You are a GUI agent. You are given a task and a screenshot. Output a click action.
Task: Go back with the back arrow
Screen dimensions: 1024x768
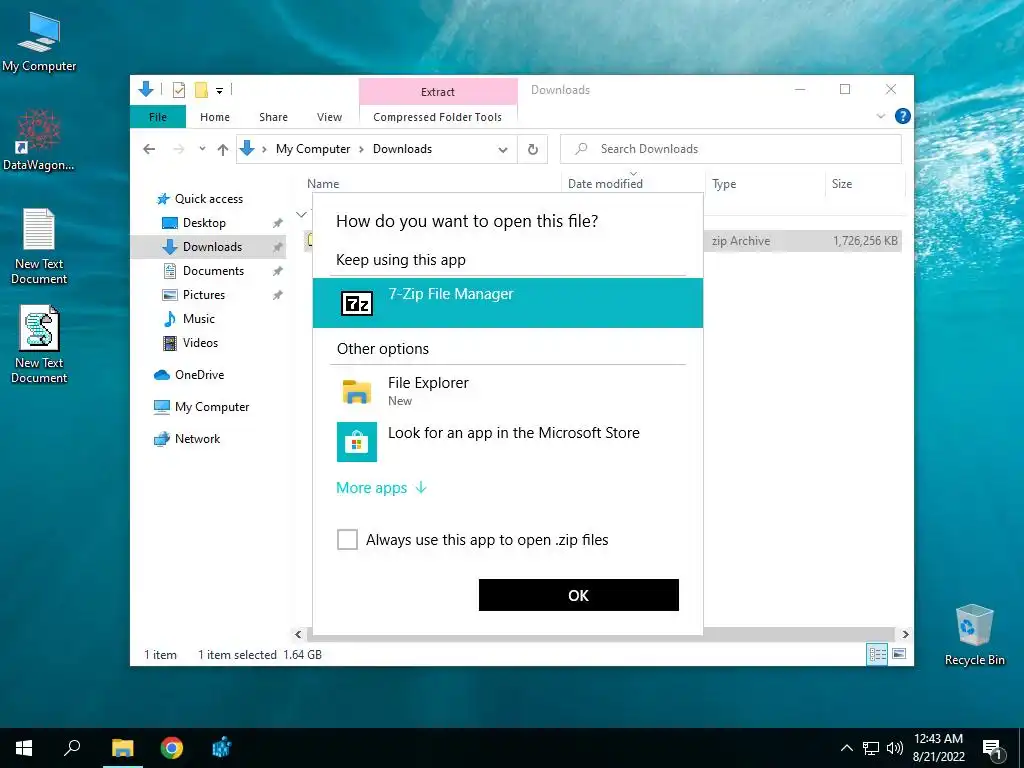[149, 149]
